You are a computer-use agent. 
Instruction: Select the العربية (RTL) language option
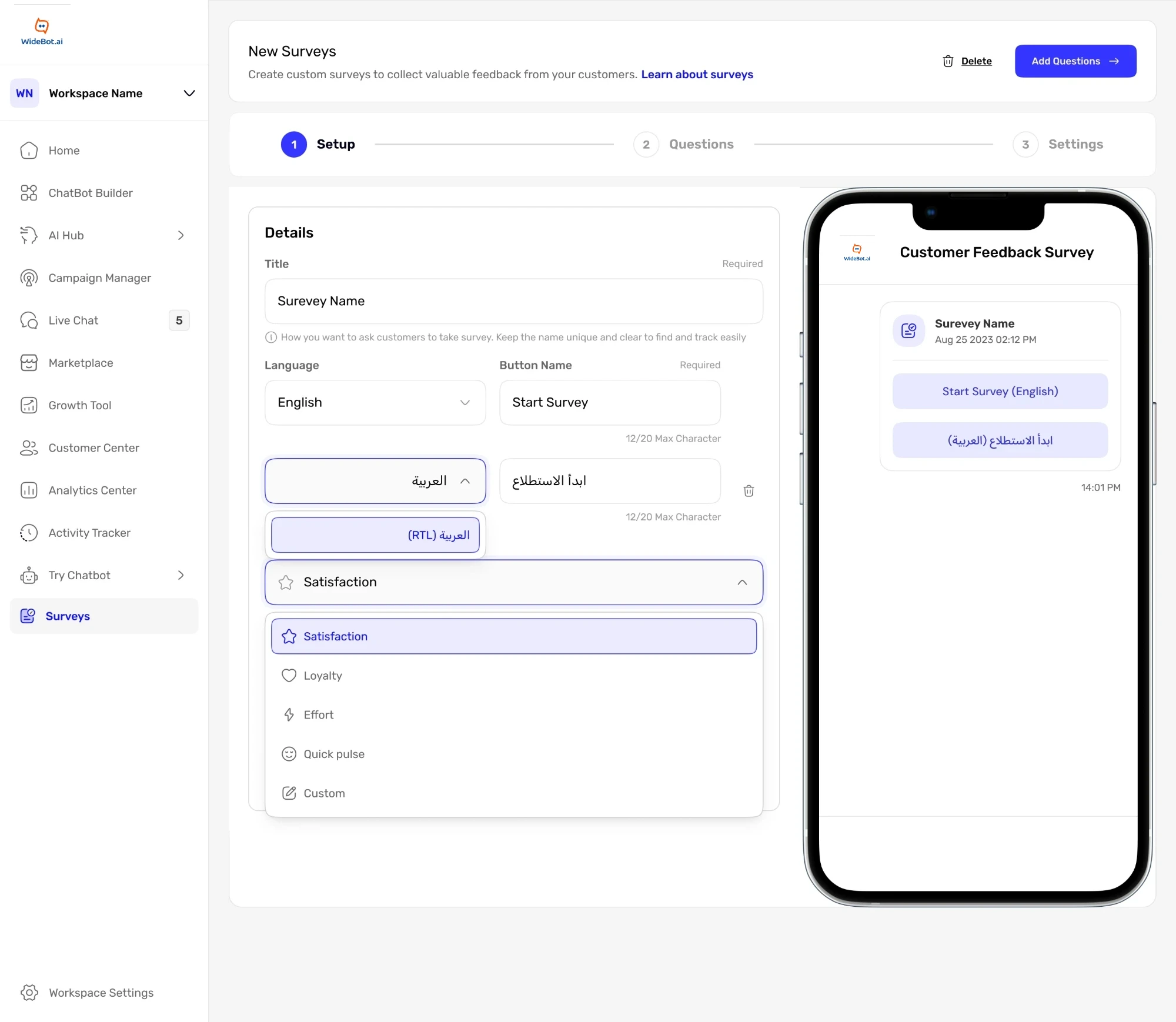point(375,535)
